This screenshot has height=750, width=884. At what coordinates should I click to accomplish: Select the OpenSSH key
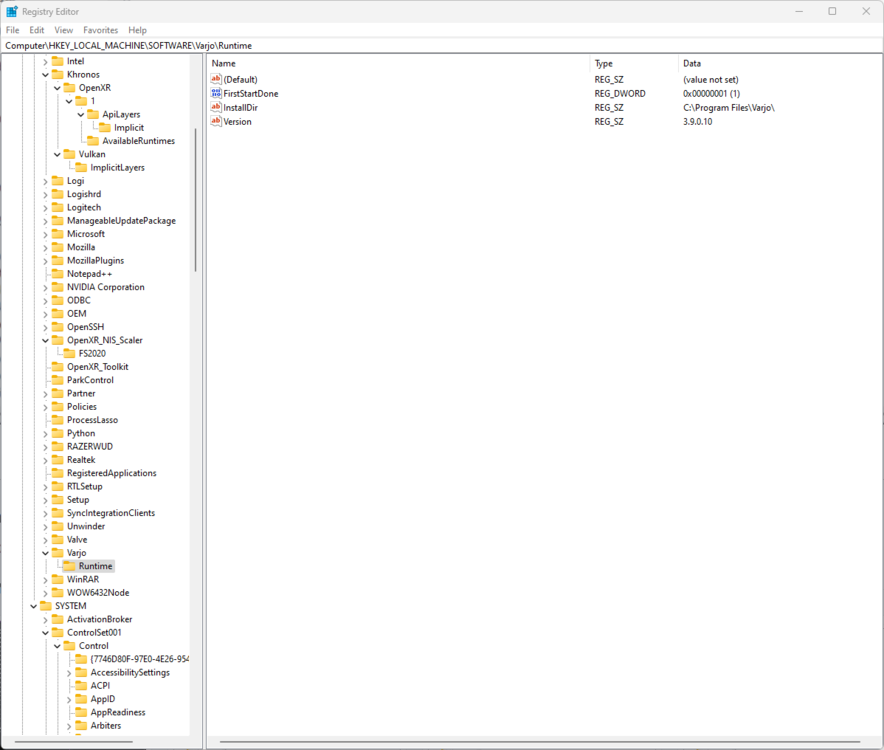pyautogui.click(x=85, y=327)
